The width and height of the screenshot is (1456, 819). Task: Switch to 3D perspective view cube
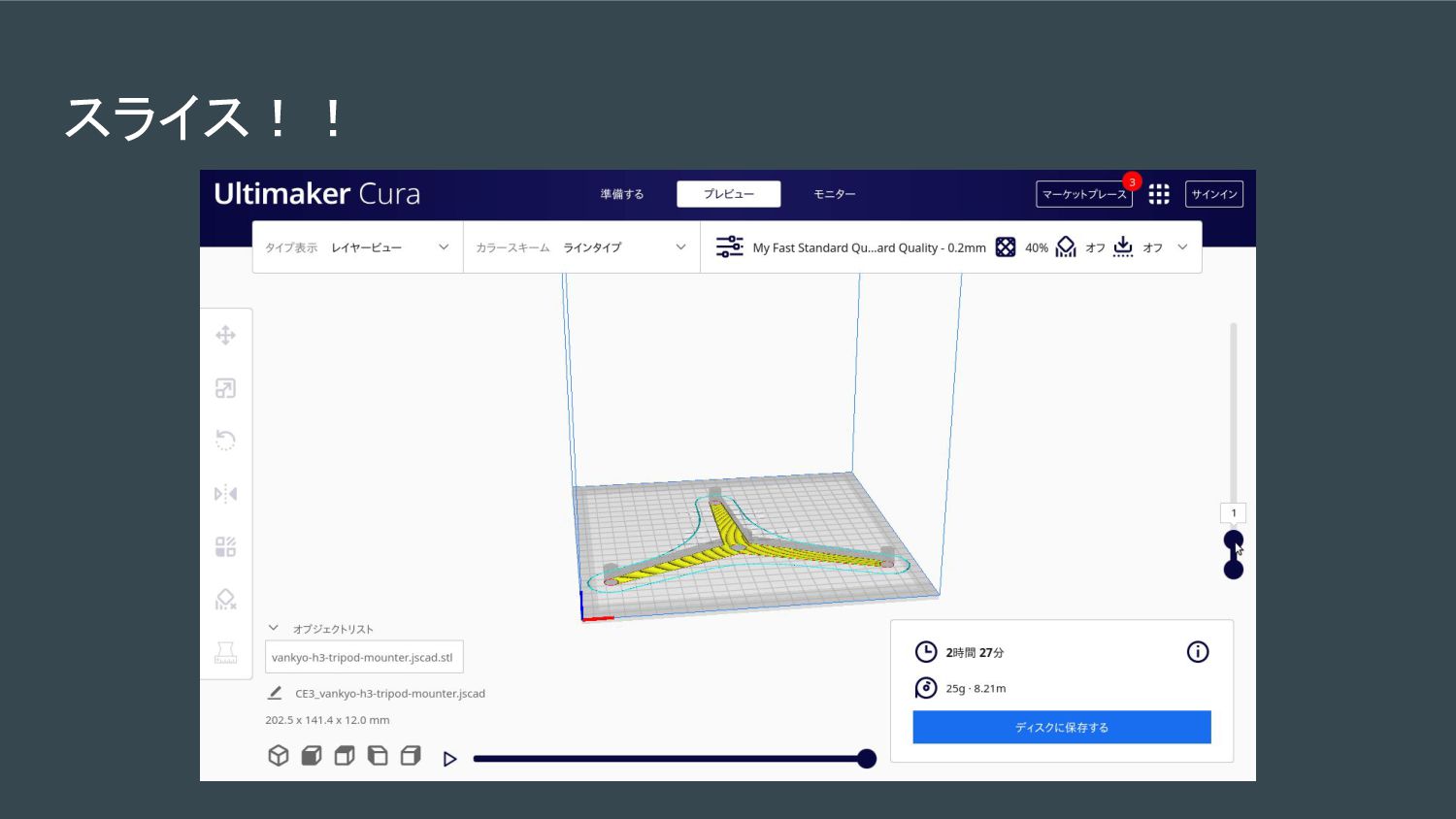(279, 756)
